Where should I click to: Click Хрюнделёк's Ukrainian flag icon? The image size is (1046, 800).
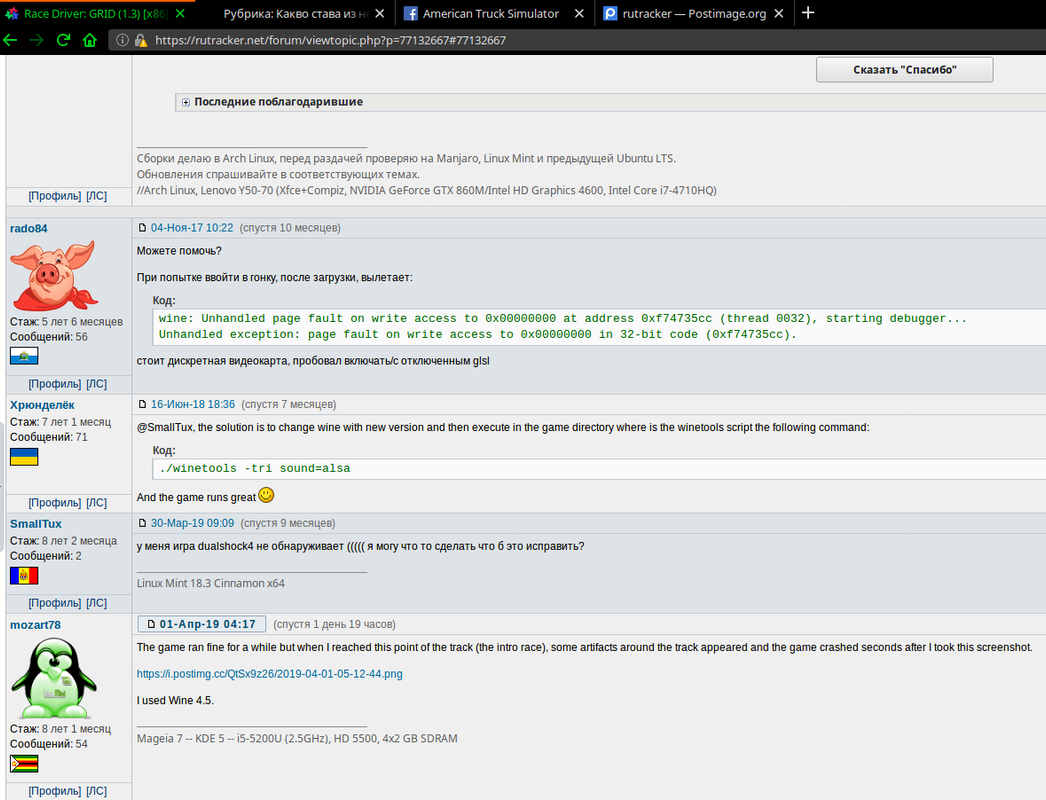24,456
